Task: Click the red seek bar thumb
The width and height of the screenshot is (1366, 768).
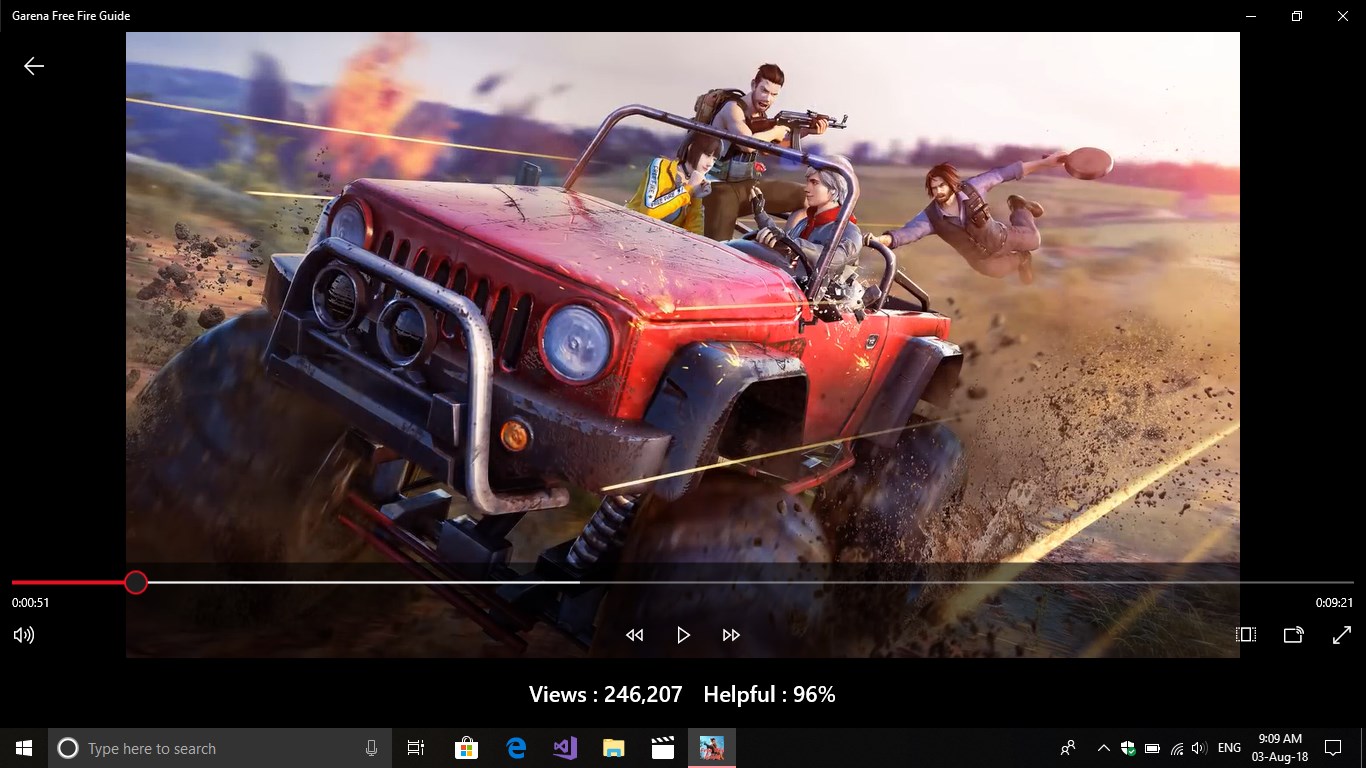Action: [x=136, y=582]
